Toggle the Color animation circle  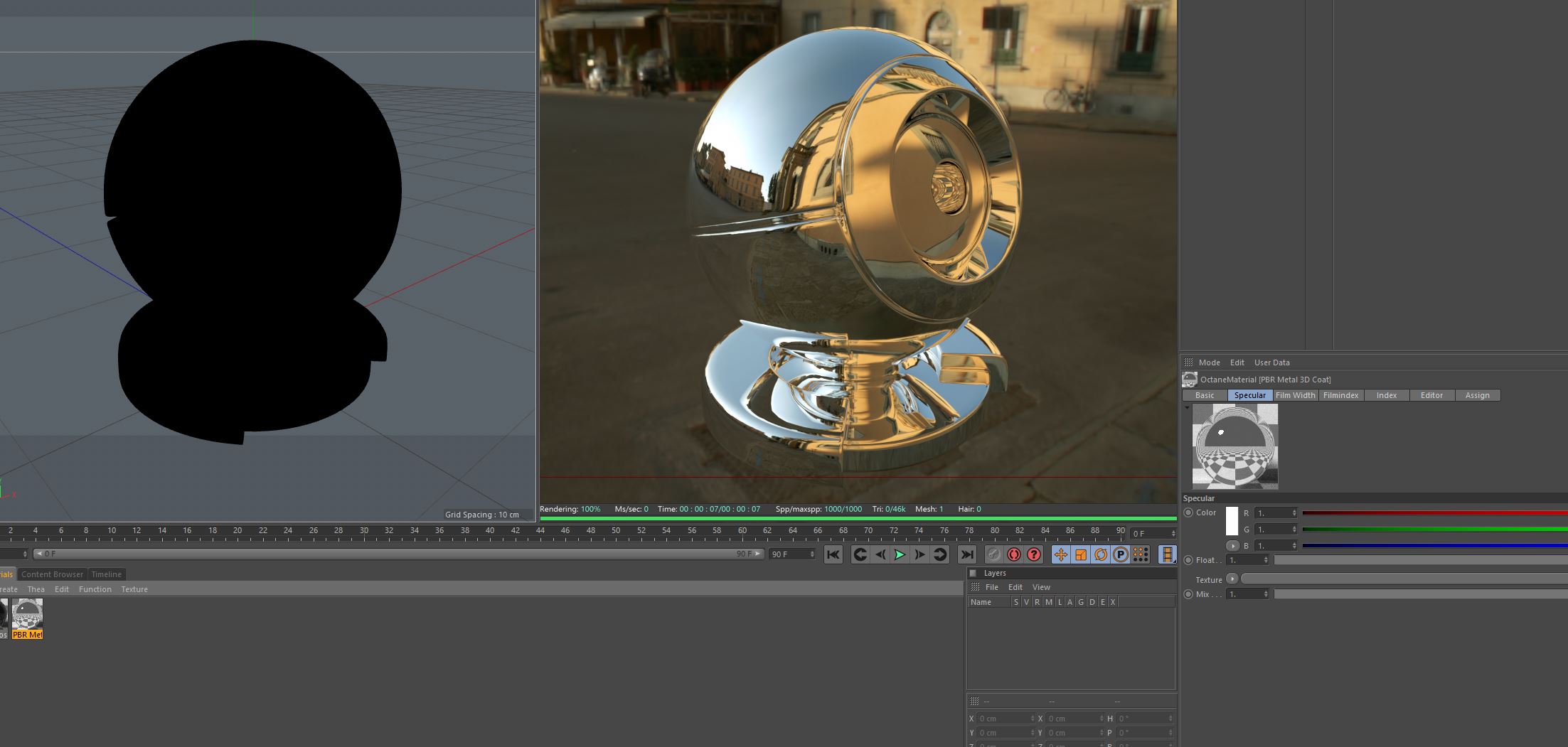click(x=1188, y=512)
